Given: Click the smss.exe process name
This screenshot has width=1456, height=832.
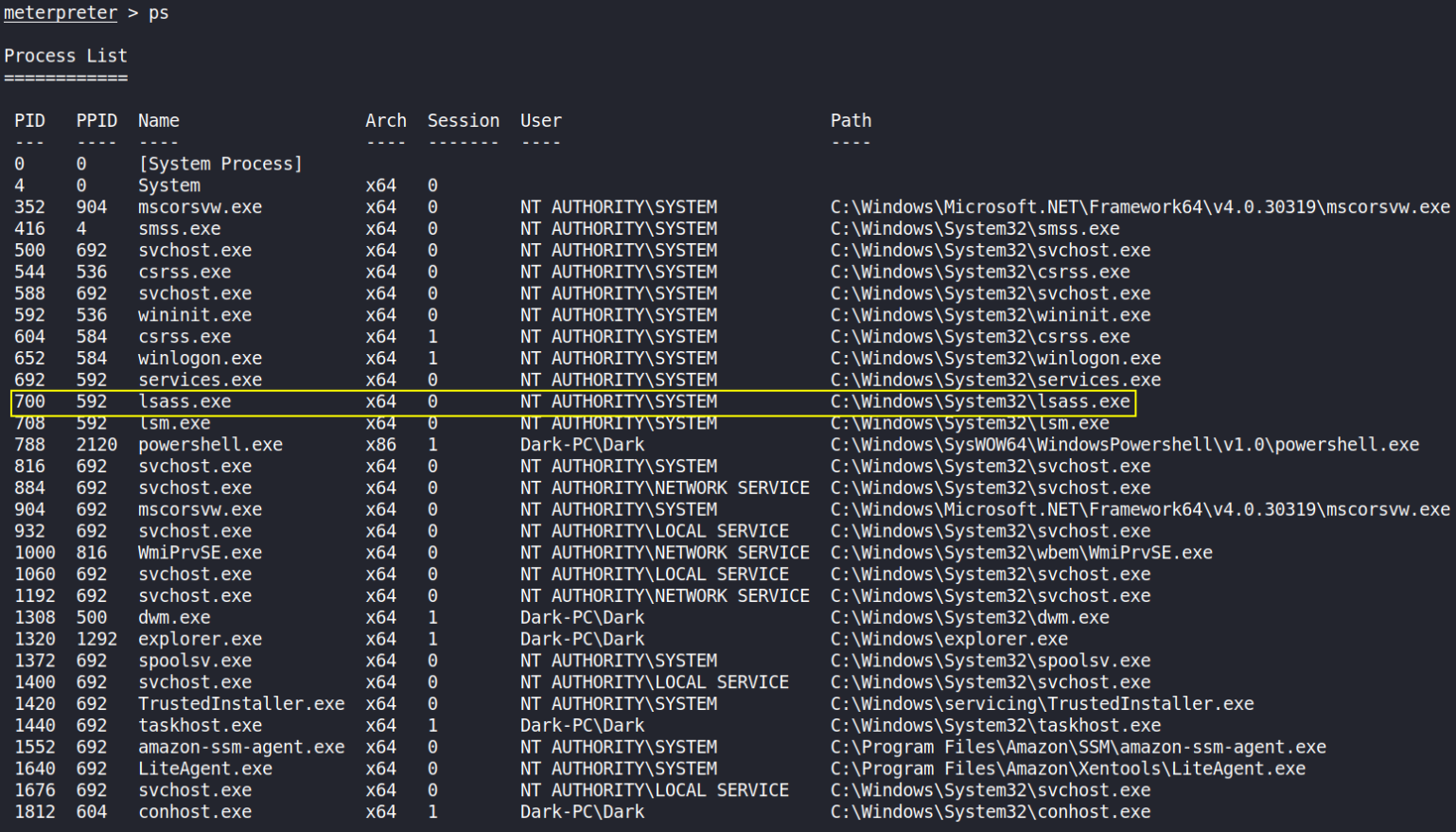Looking at the screenshot, I should 179,229.
